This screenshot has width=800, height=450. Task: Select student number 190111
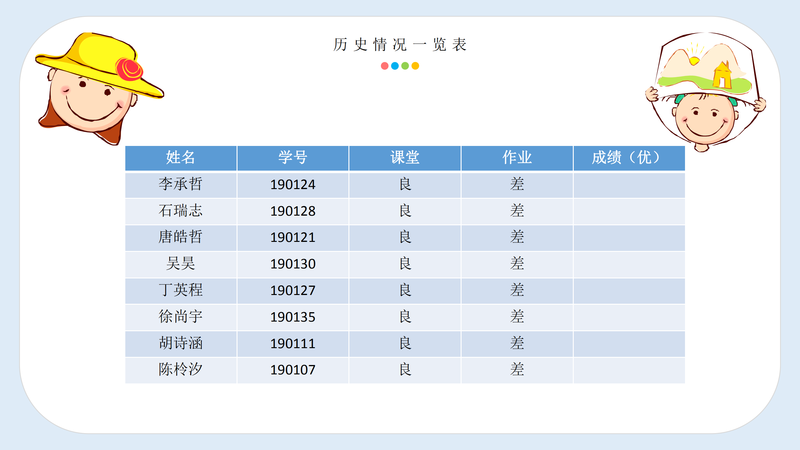[x=293, y=344]
